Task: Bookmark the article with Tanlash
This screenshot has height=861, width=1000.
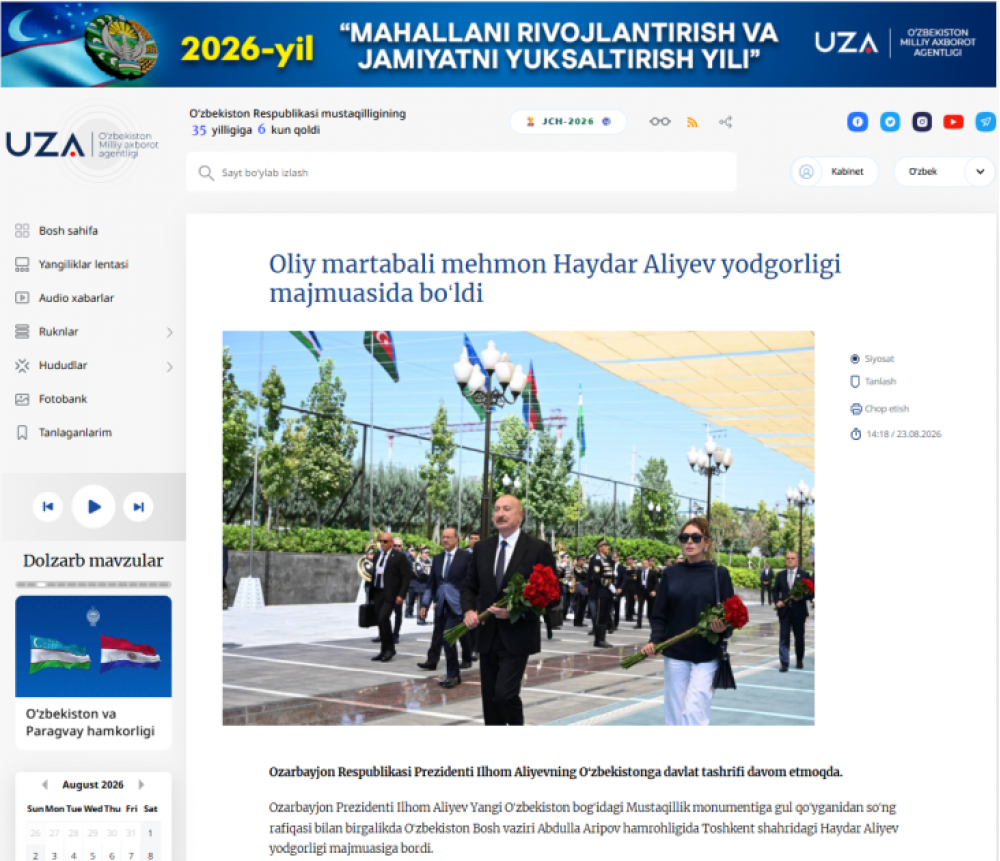Action: pos(873,381)
